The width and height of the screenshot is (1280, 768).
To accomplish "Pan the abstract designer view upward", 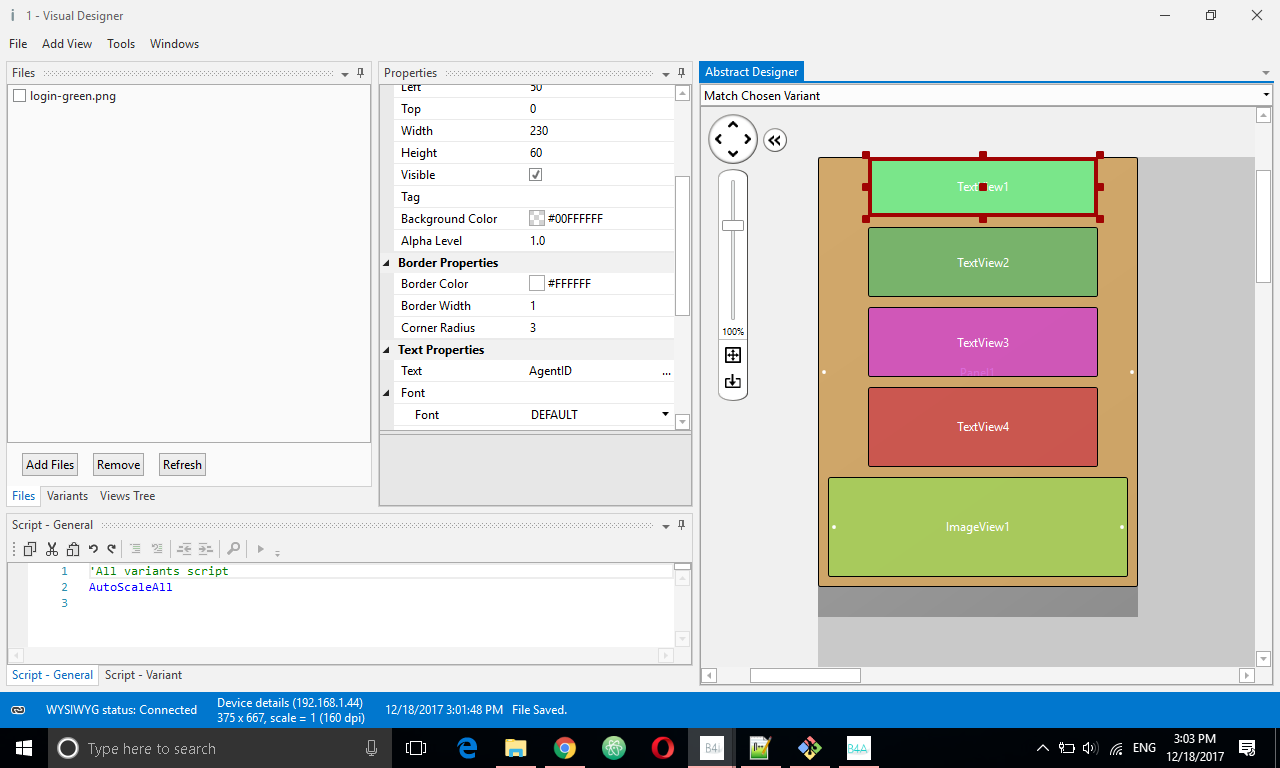I will tap(733, 124).
